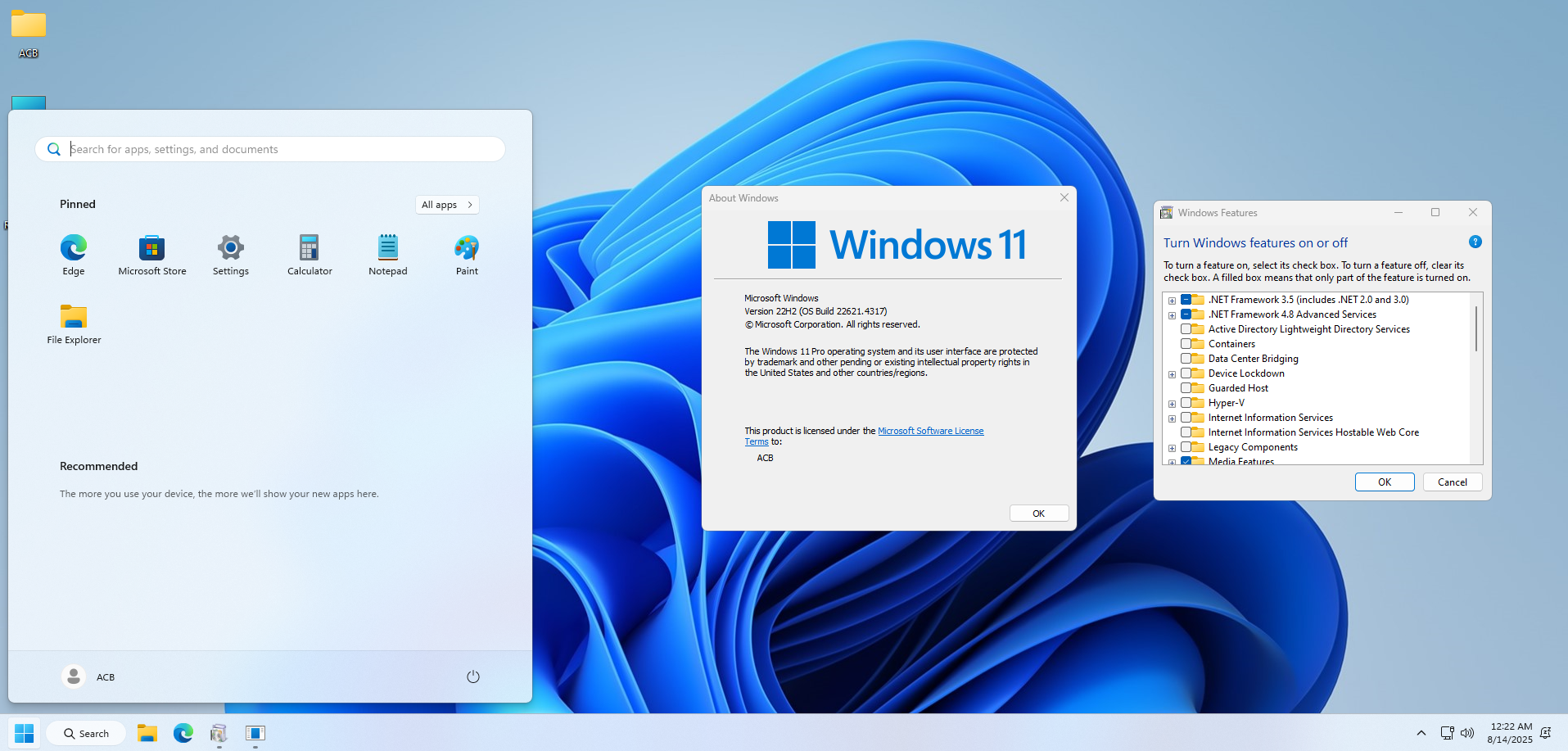Enable Device Lockdown checkbox
1568x751 pixels.
click(x=1186, y=373)
